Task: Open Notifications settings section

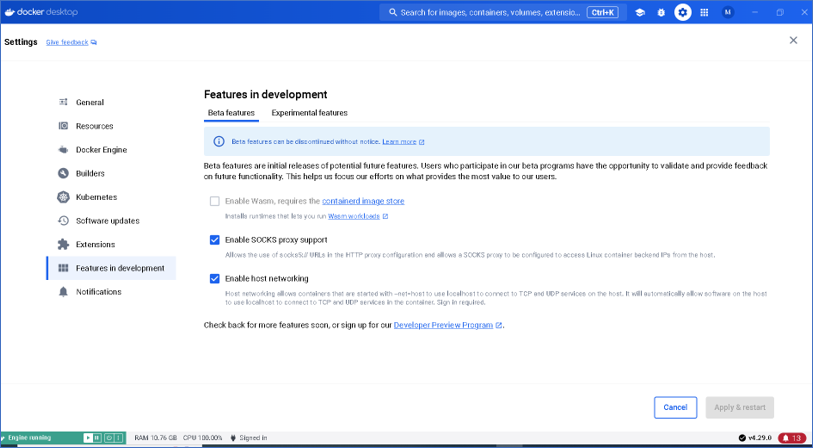Action: [x=111, y=292]
